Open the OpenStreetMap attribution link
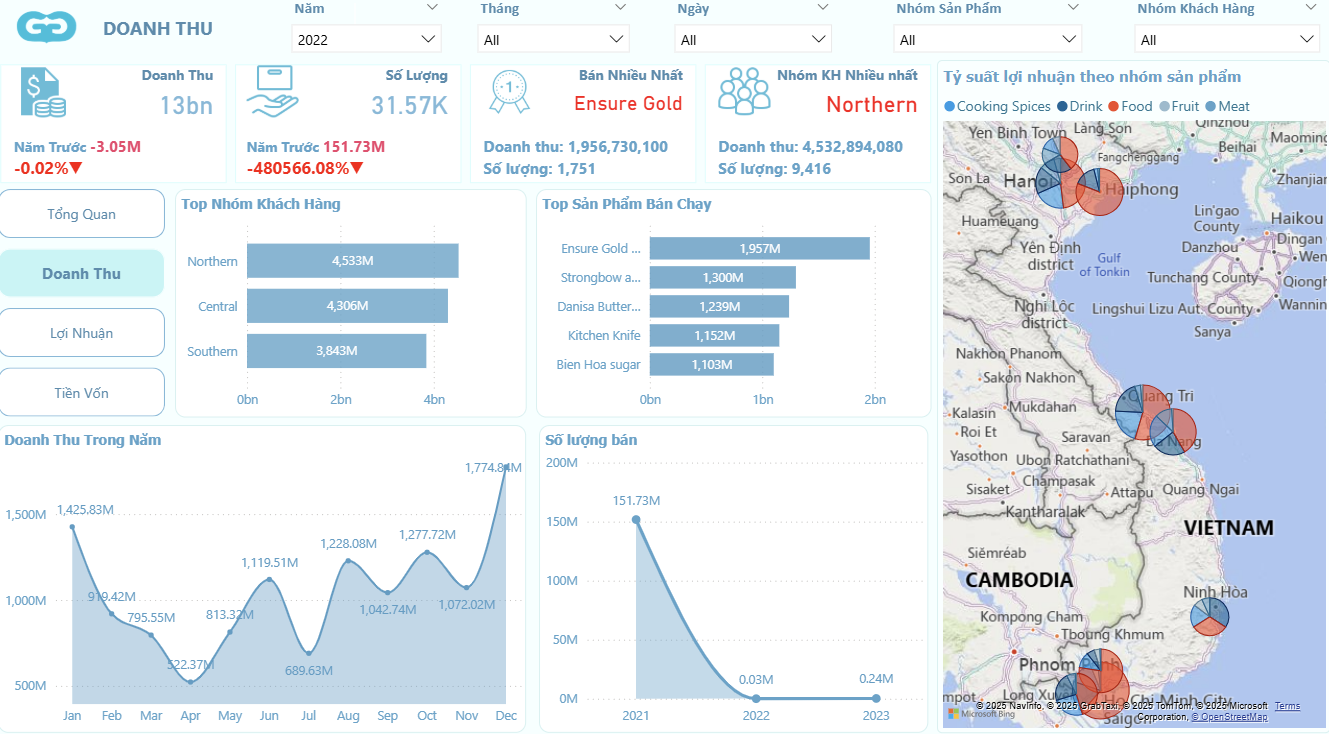This screenshot has width=1329, height=734. [x=1229, y=717]
